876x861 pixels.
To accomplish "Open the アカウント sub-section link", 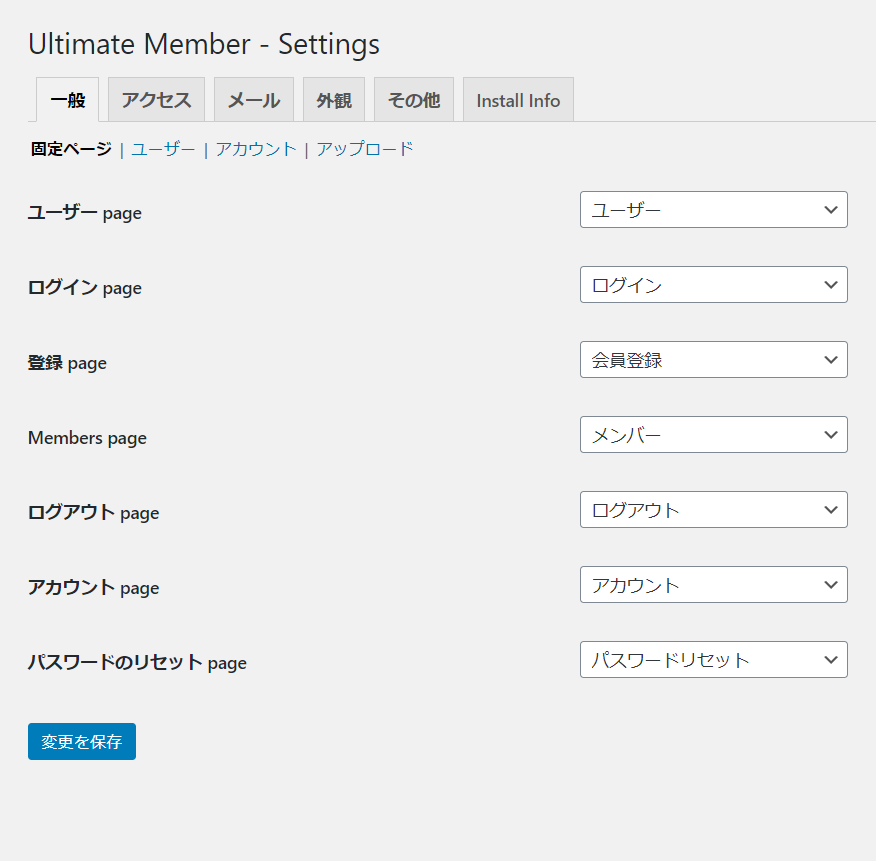I will pyautogui.click(x=256, y=149).
